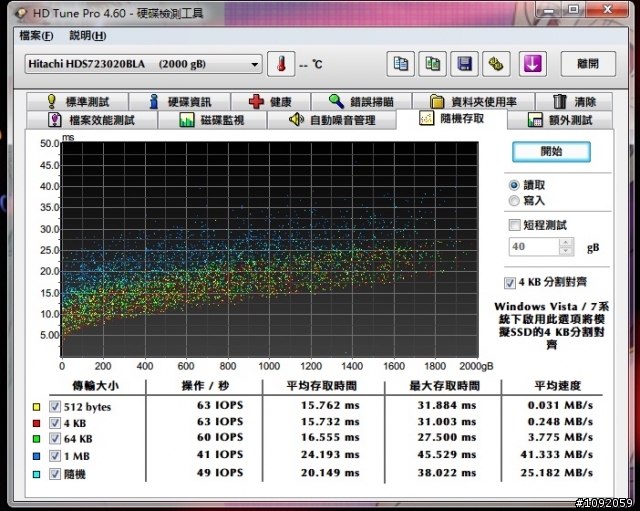Click the 16.555 ms value

[x=330, y=438]
